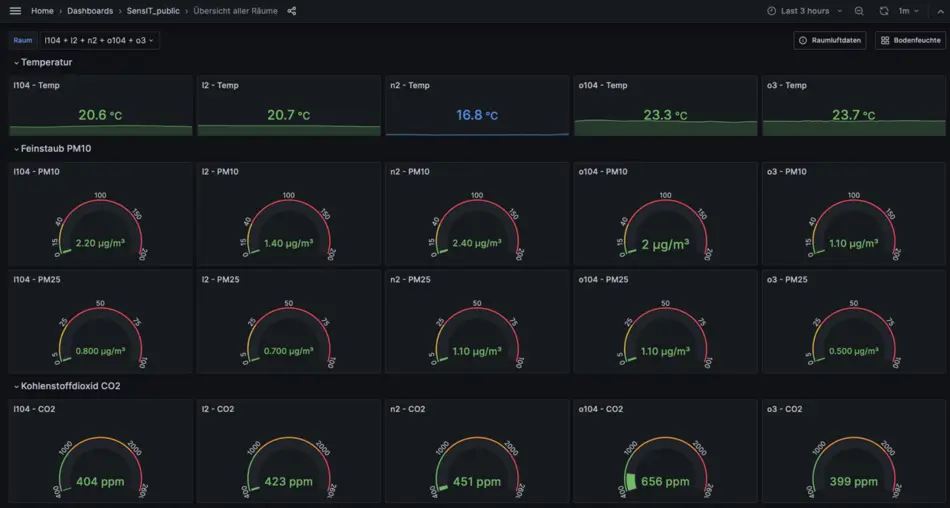950x508 pixels.
Task: Collapse the top bar with chevron icon
Action: (940, 11)
